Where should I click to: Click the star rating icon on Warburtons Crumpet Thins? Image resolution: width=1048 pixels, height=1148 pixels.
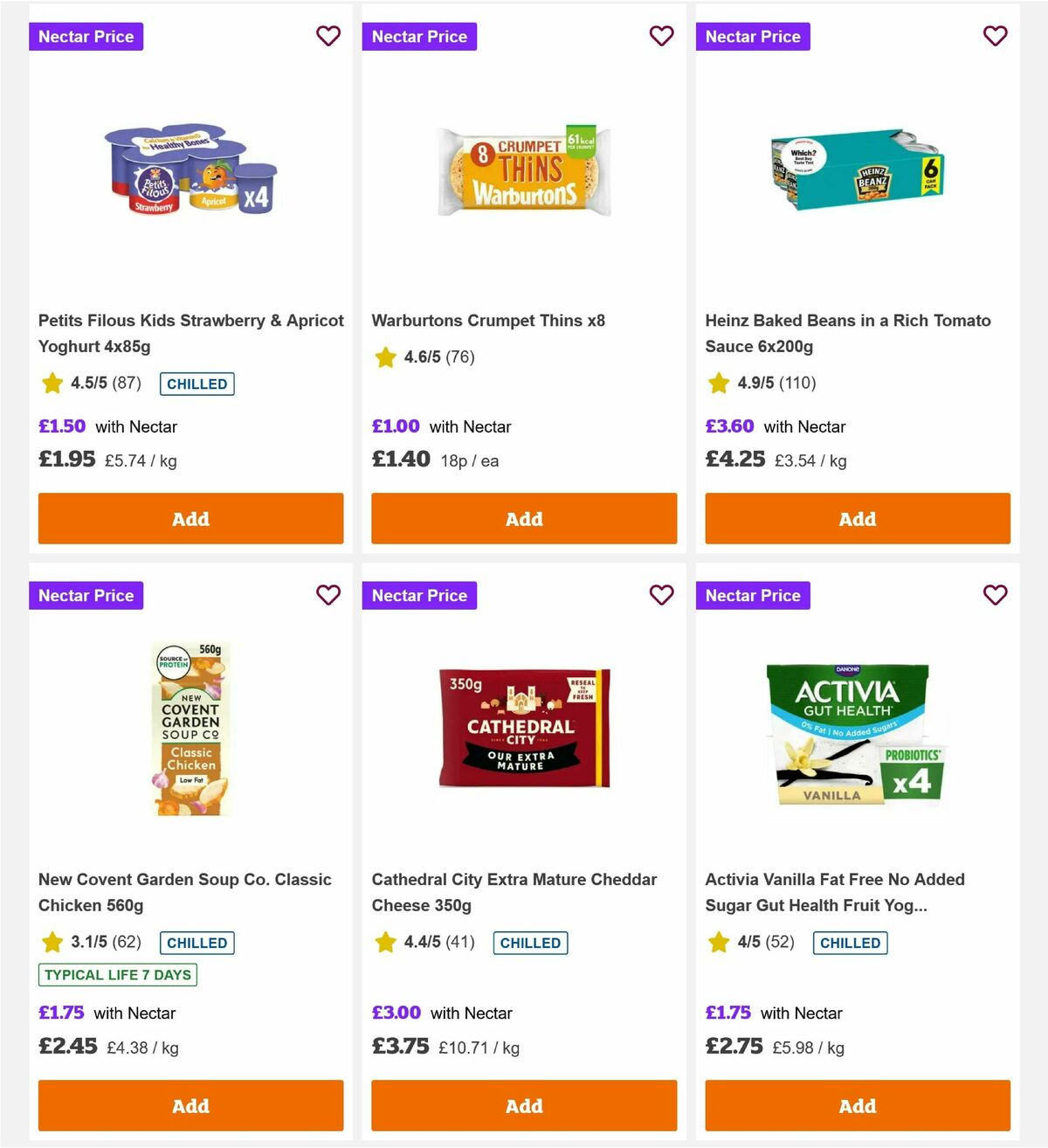point(385,356)
